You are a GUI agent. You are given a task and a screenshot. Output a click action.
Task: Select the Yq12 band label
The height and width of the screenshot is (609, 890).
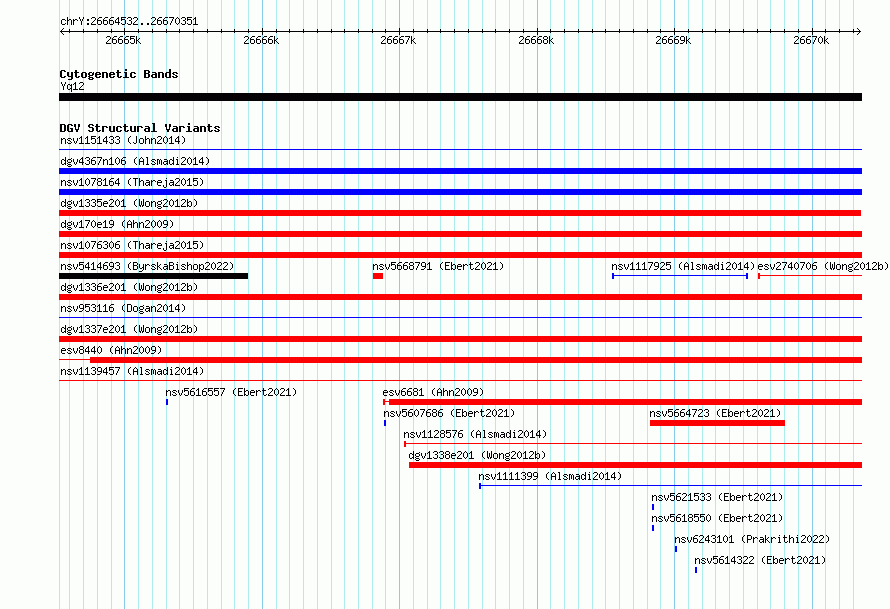pos(72,86)
